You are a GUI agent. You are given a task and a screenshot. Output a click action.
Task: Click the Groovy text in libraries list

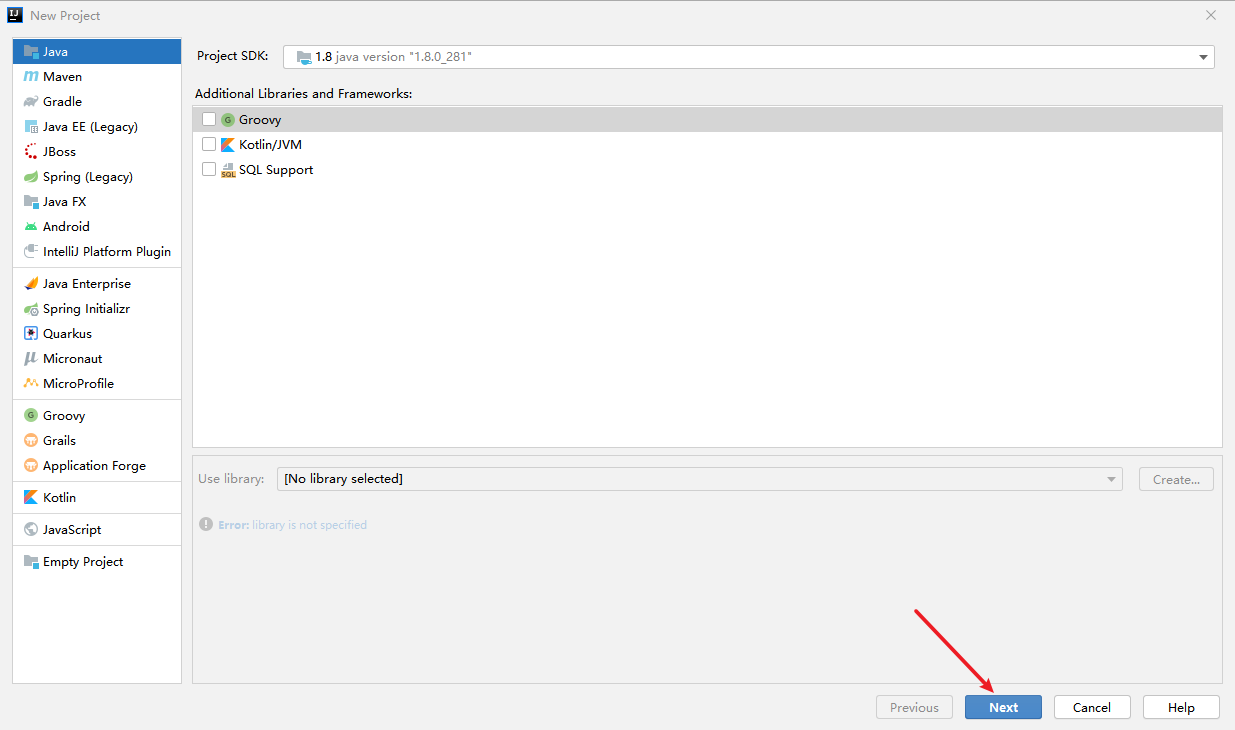click(260, 119)
